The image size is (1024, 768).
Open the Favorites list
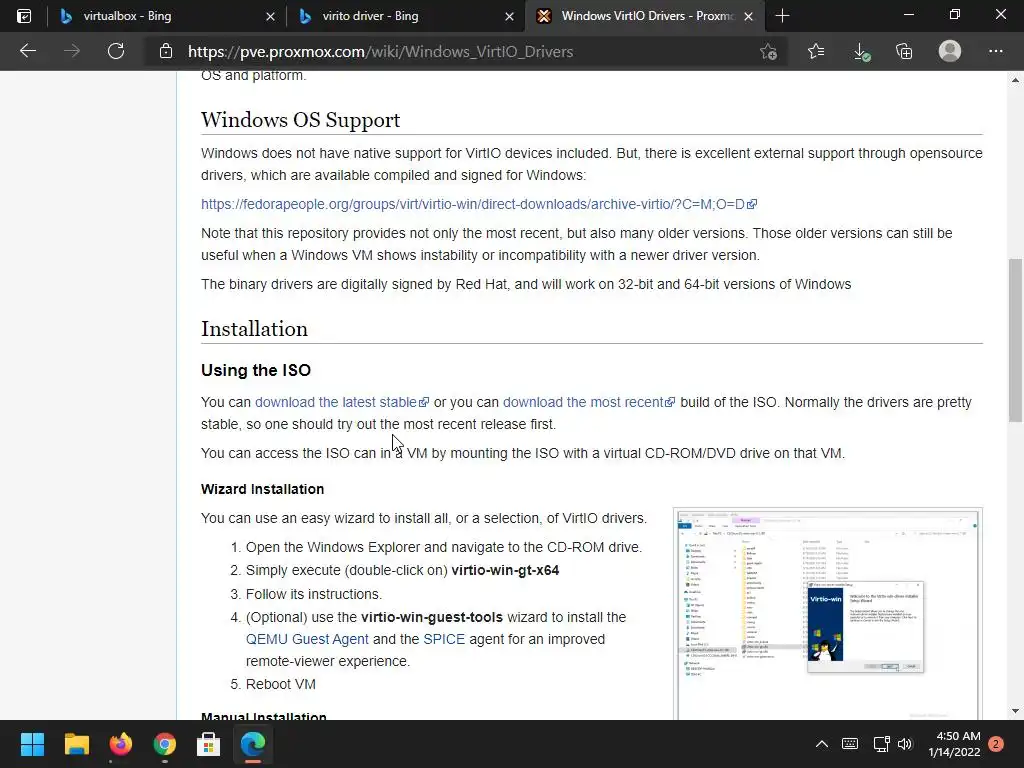816,51
